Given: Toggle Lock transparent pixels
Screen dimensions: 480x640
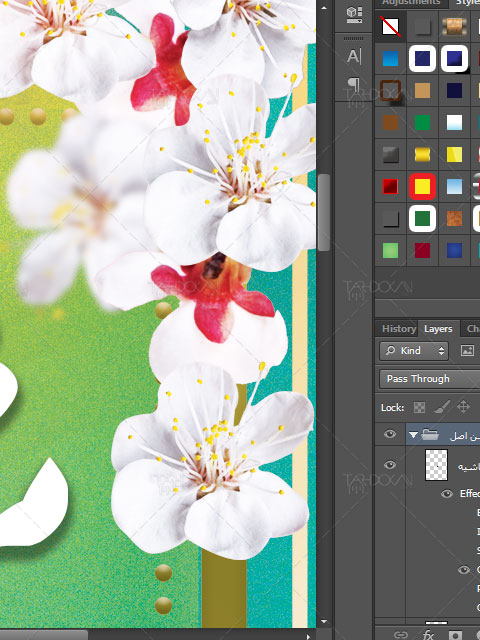Looking at the screenshot, I should click(x=419, y=407).
